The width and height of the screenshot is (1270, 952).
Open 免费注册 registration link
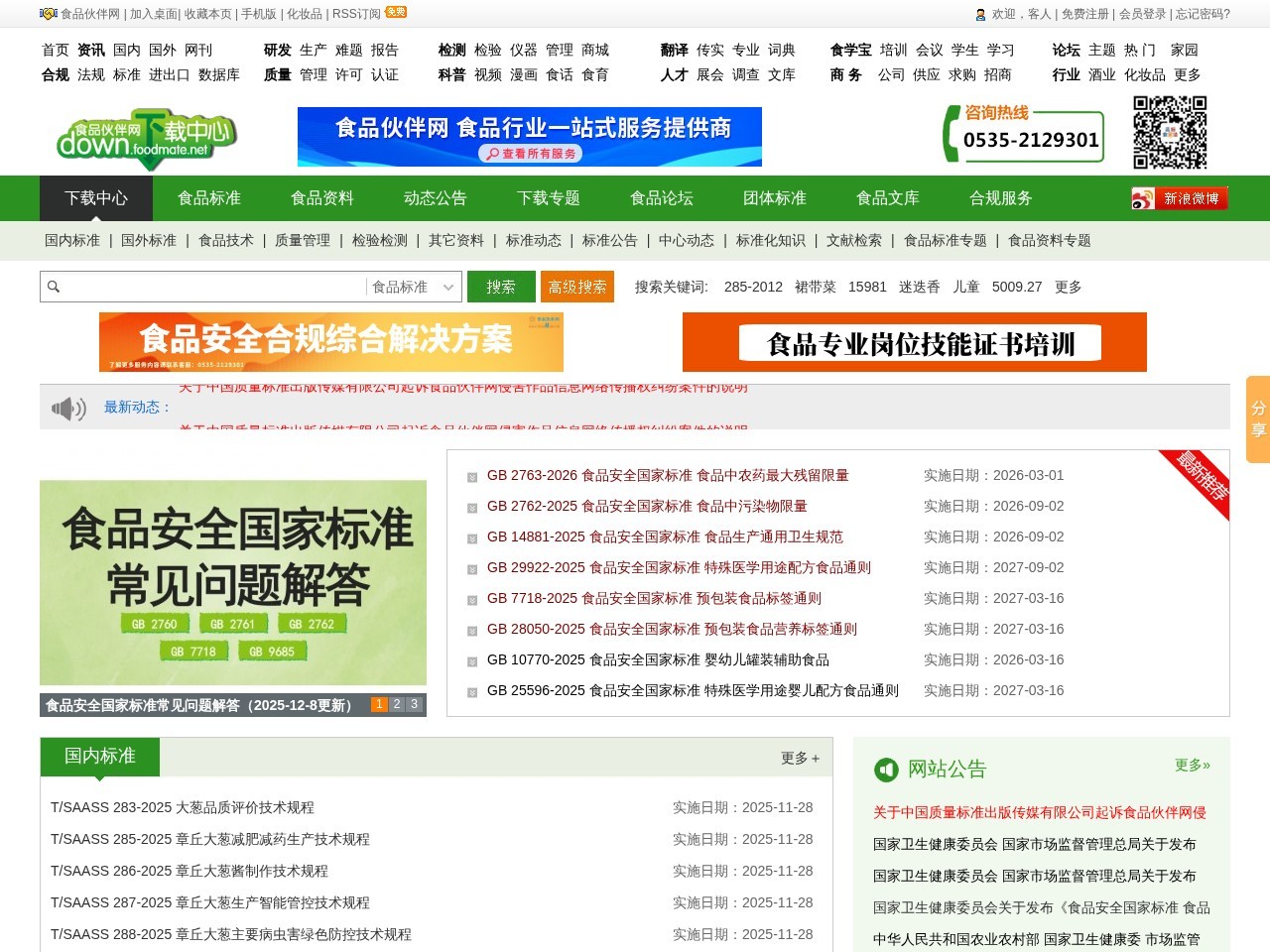(x=1086, y=15)
